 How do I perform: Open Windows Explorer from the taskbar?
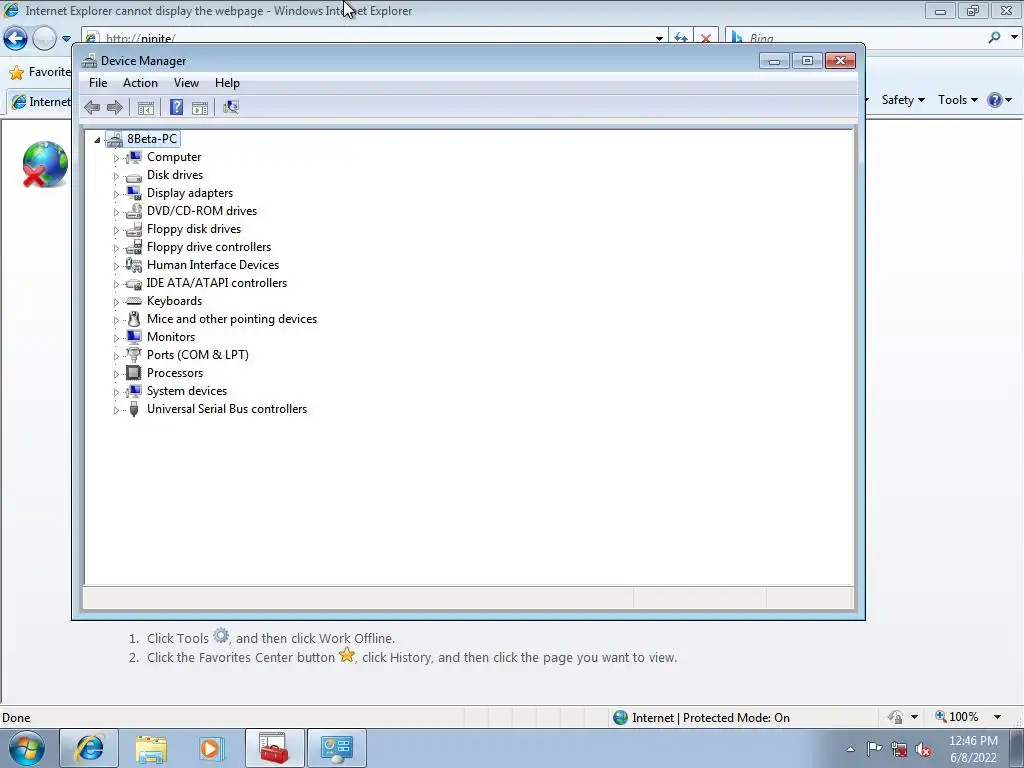coord(151,748)
